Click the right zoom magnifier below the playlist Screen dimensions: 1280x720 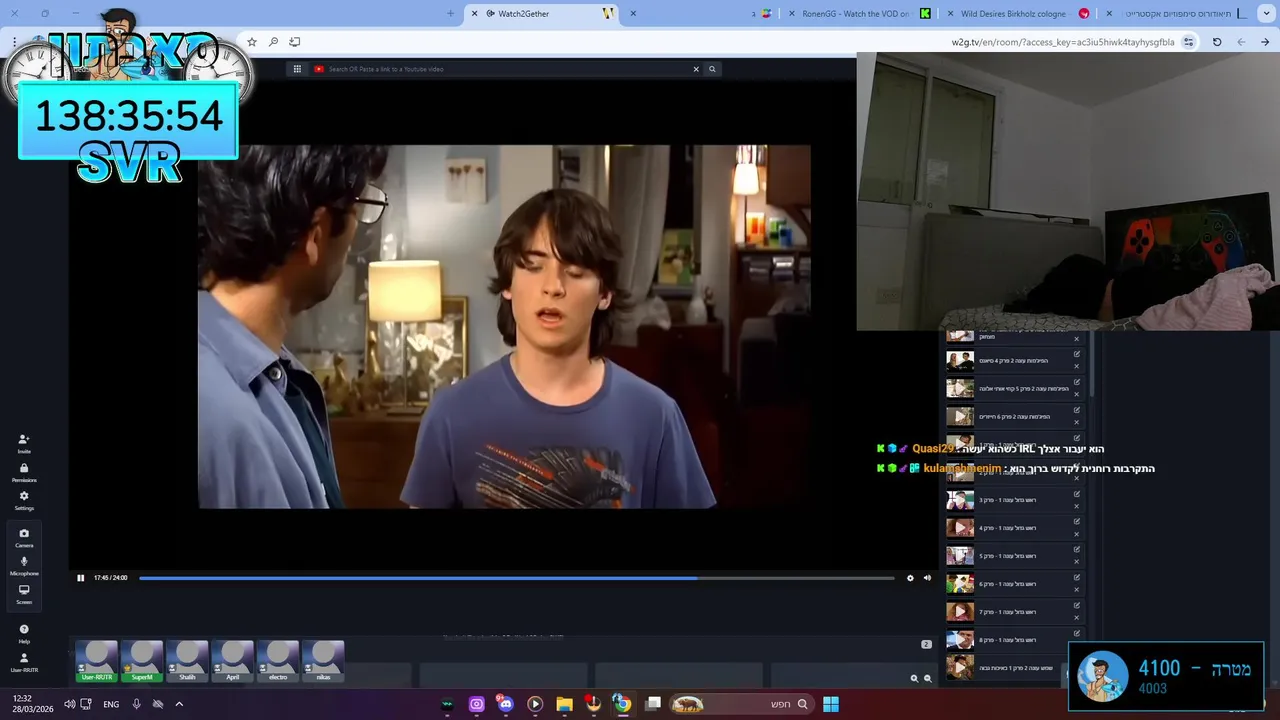pos(928,678)
